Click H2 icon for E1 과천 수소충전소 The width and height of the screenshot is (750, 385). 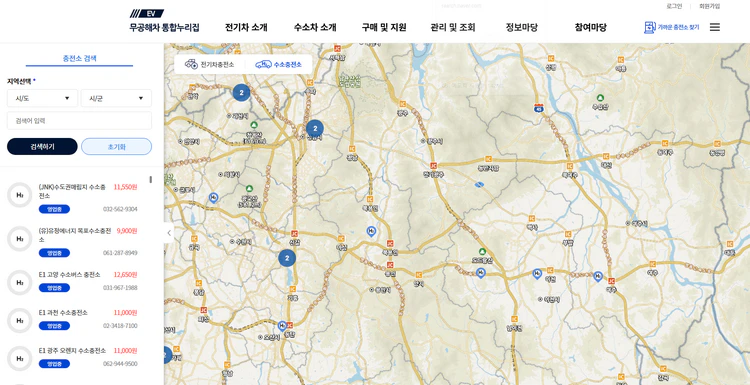click(20, 320)
